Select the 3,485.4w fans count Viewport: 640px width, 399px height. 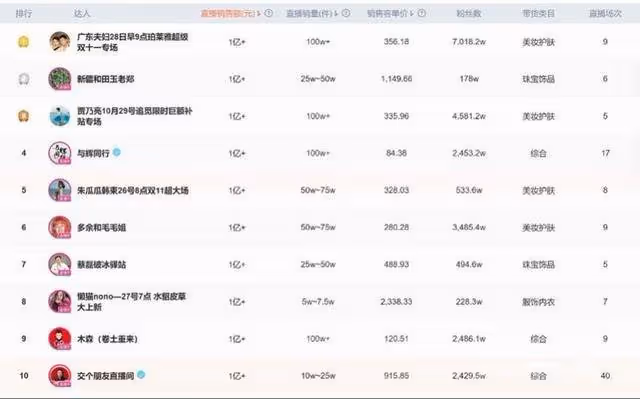[469, 227]
